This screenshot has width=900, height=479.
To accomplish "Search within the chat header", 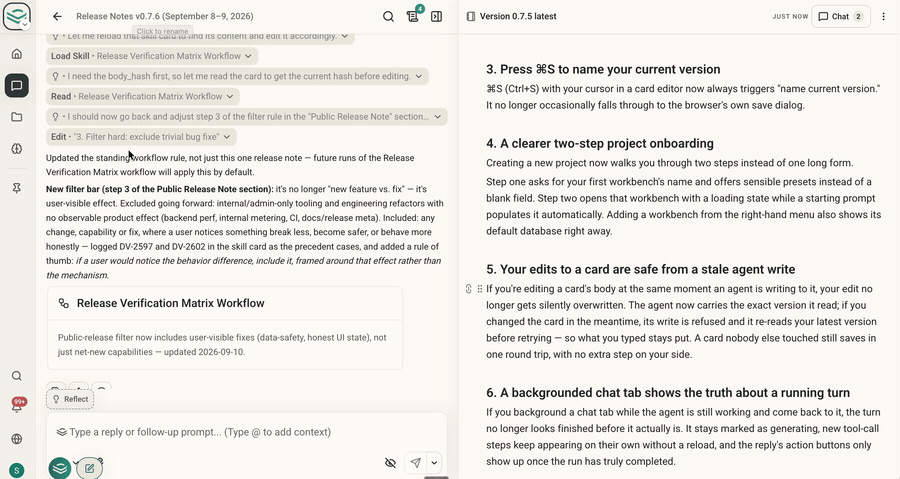I will point(388,16).
